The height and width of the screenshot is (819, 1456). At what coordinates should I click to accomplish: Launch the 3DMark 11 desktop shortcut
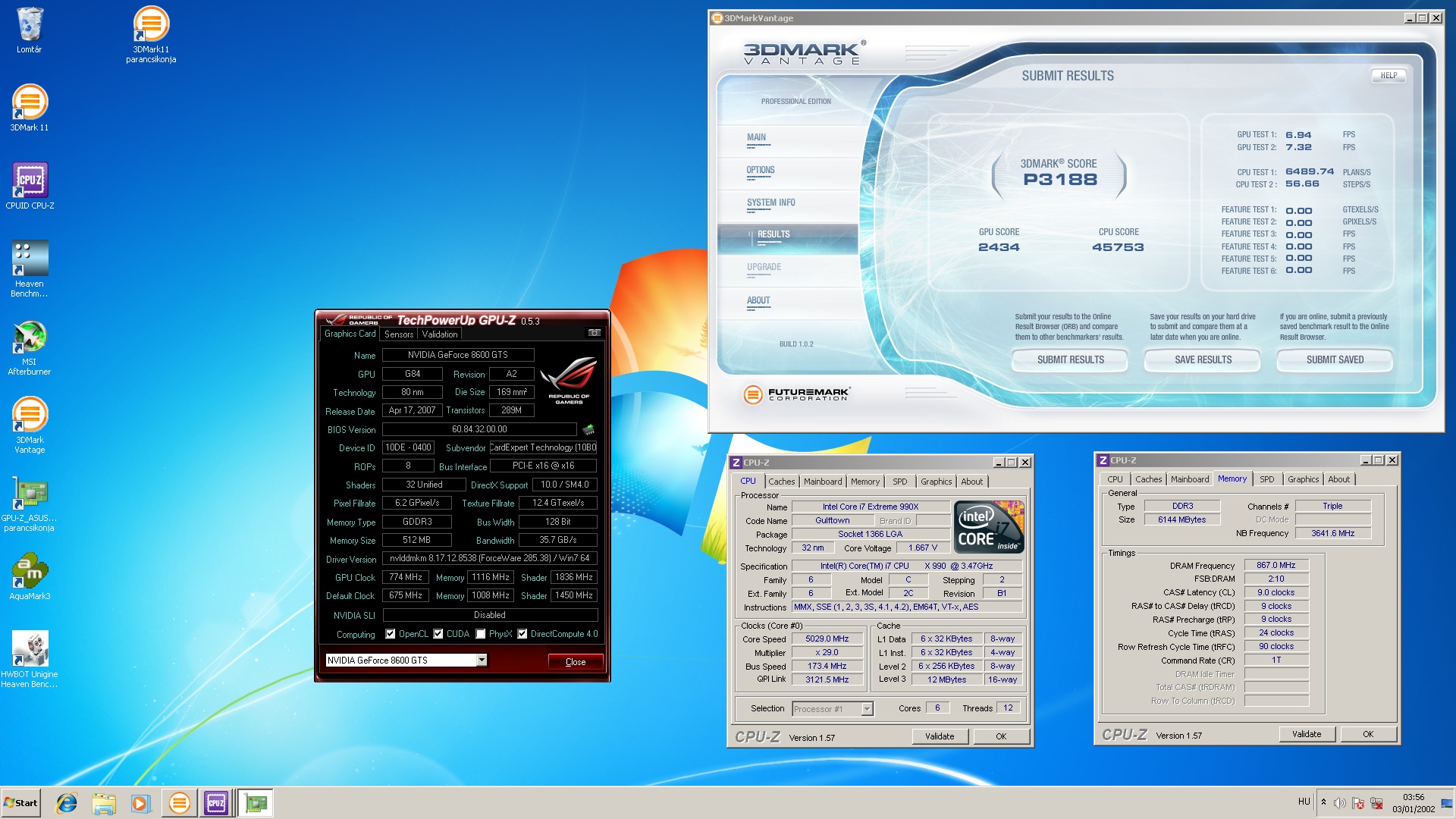(x=30, y=108)
